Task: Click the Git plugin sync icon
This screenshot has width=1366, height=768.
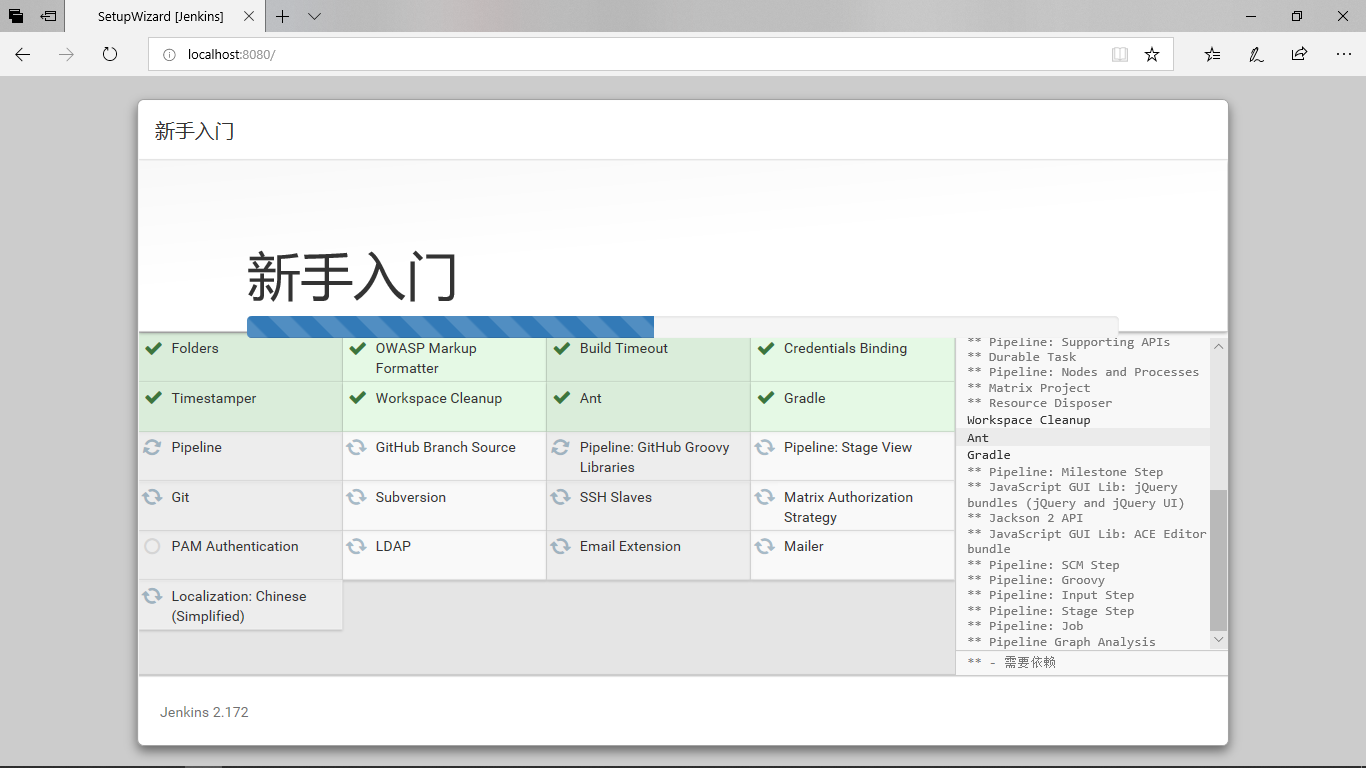Action: click(x=152, y=497)
